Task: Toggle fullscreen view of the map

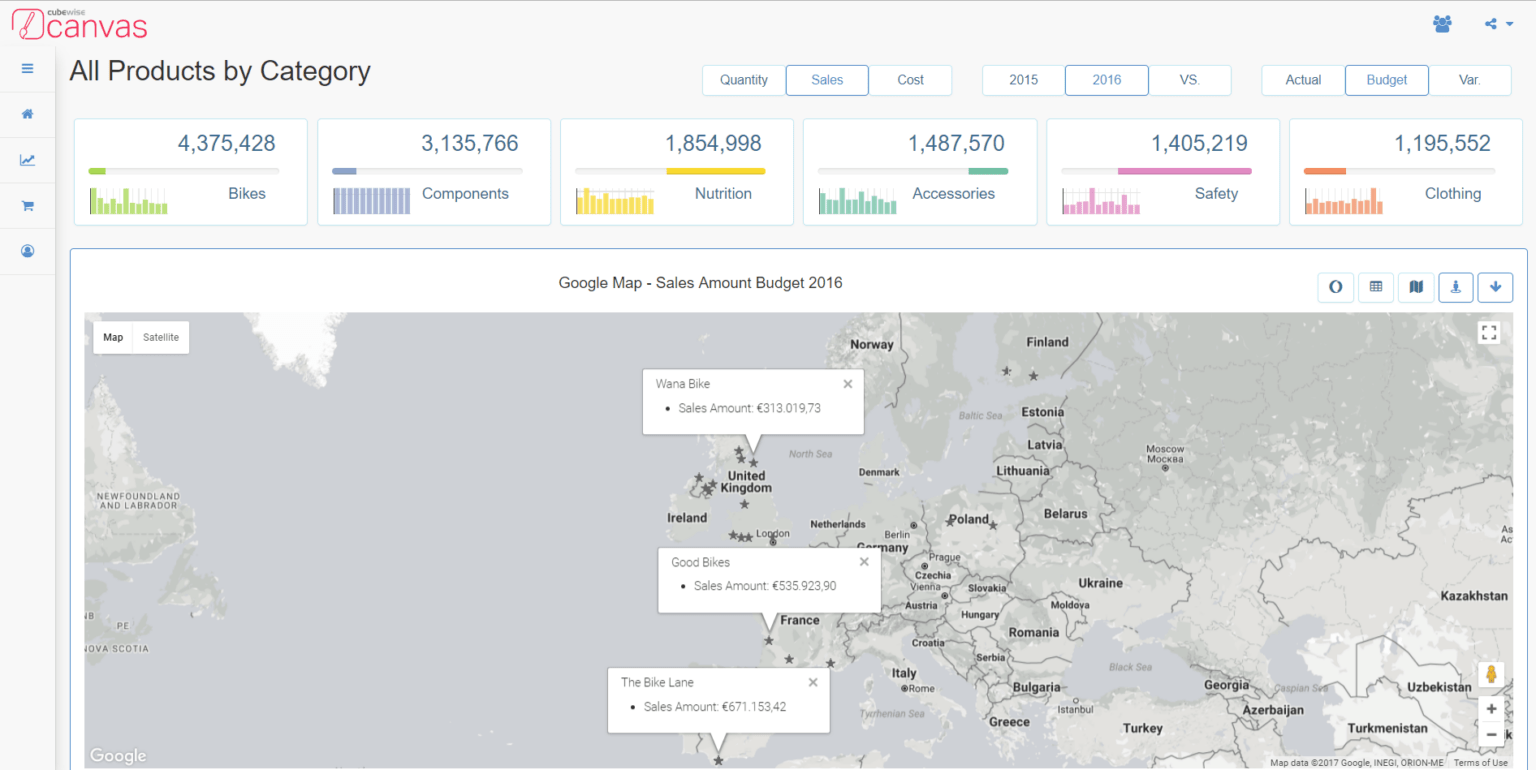Action: coord(1489,333)
